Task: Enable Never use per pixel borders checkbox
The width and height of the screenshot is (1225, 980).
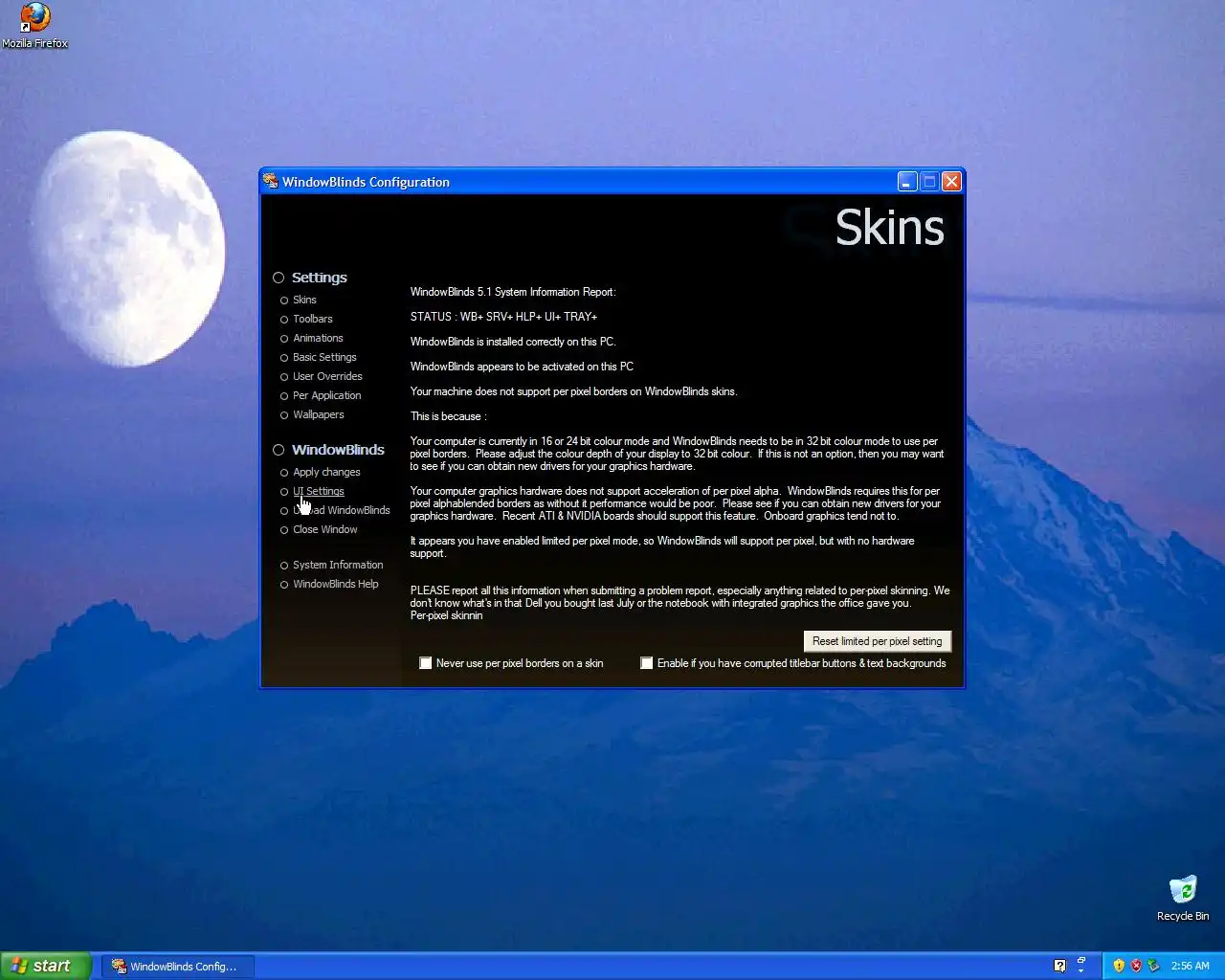Action: tap(426, 663)
